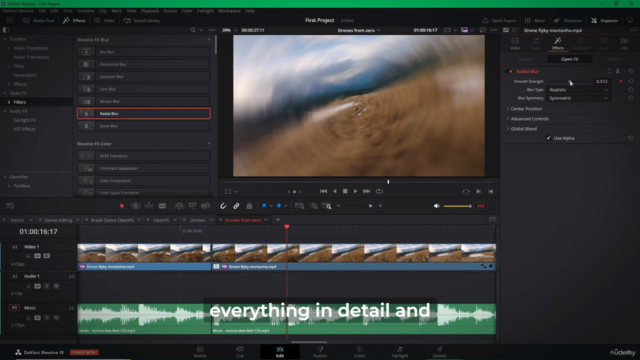Expand Video Transitions in Toolbox
The width and height of the screenshot is (640, 360).
[9, 48]
